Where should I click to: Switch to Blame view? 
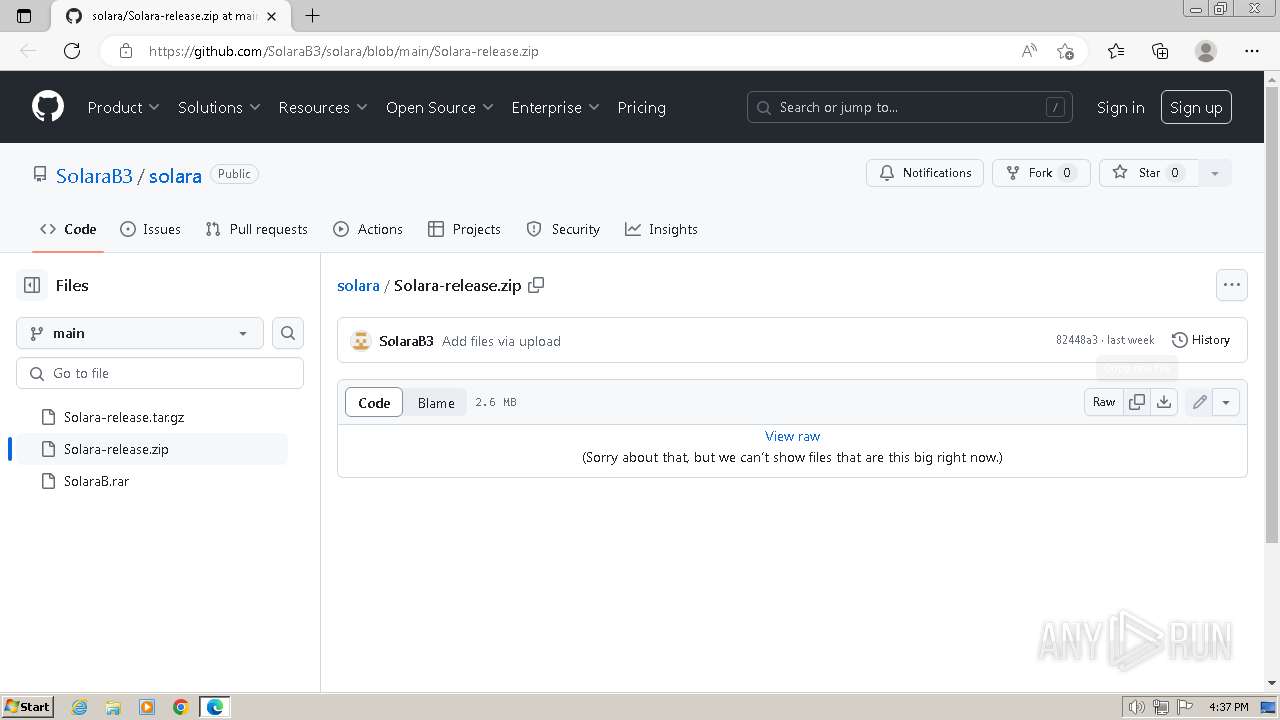tap(436, 402)
